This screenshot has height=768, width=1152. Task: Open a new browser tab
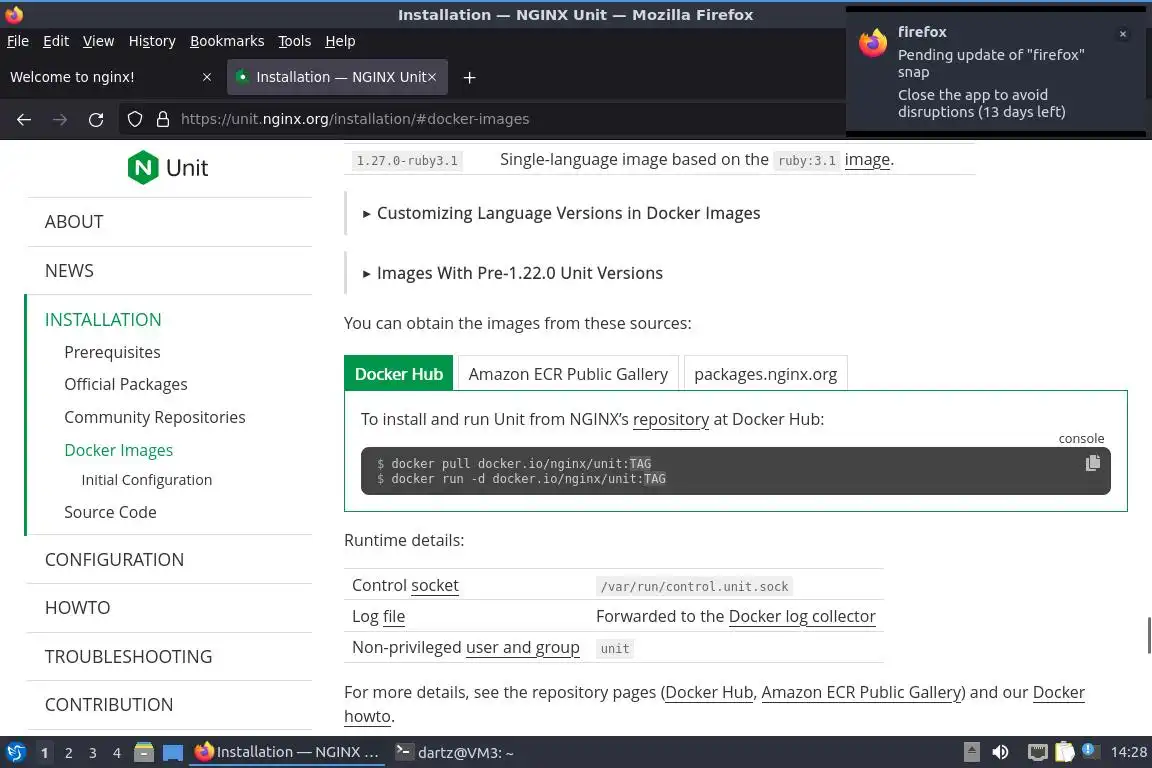tap(469, 77)
